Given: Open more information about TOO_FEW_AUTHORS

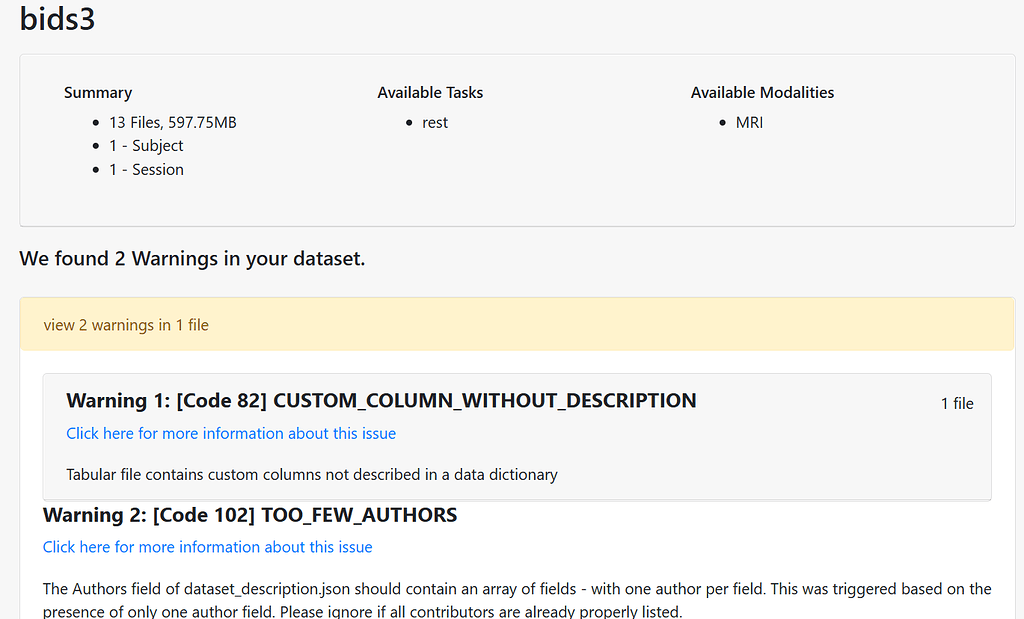Looking at the screenshot, I should coord(207,547).
